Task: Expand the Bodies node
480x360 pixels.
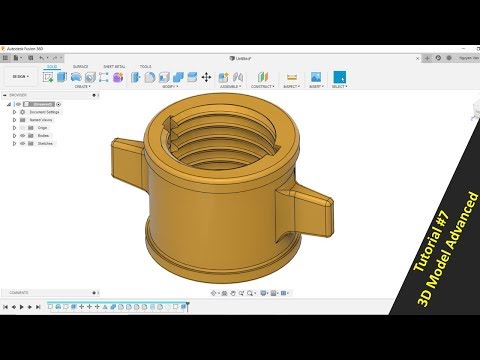Action: [x=14, y=136]
